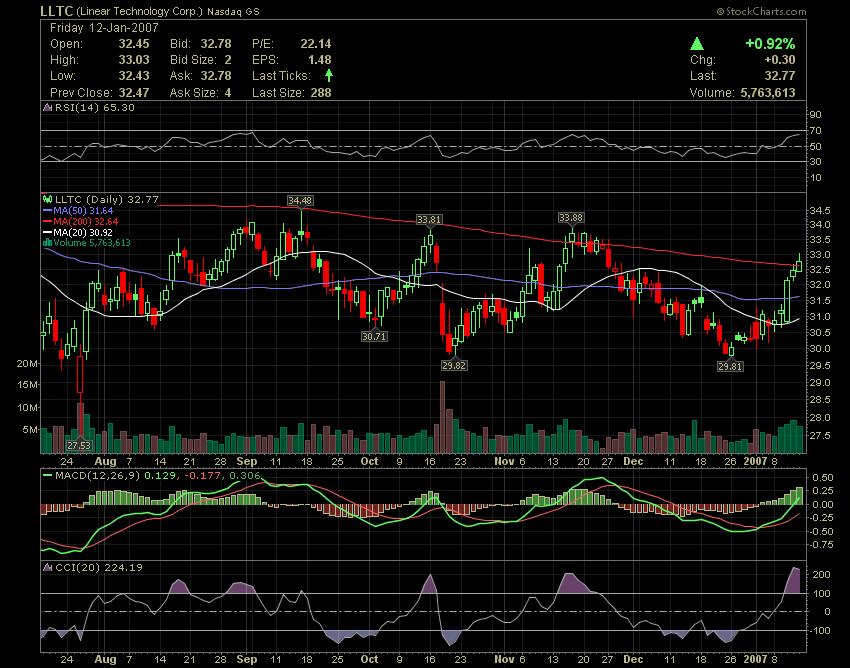Click the -0.75 level on MACD axis

tap(822, 544)
